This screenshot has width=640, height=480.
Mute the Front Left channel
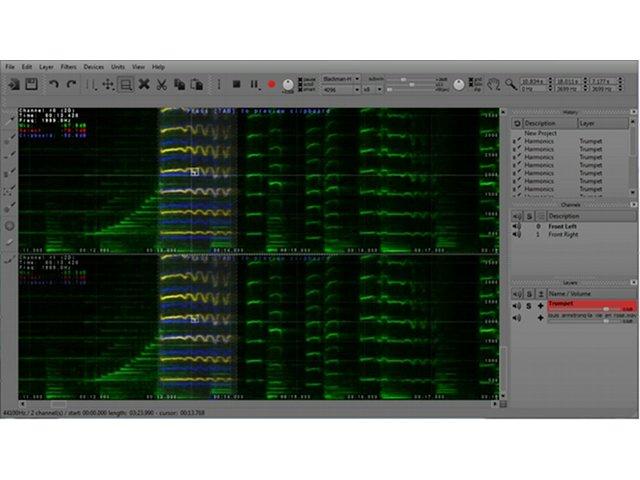517,227
